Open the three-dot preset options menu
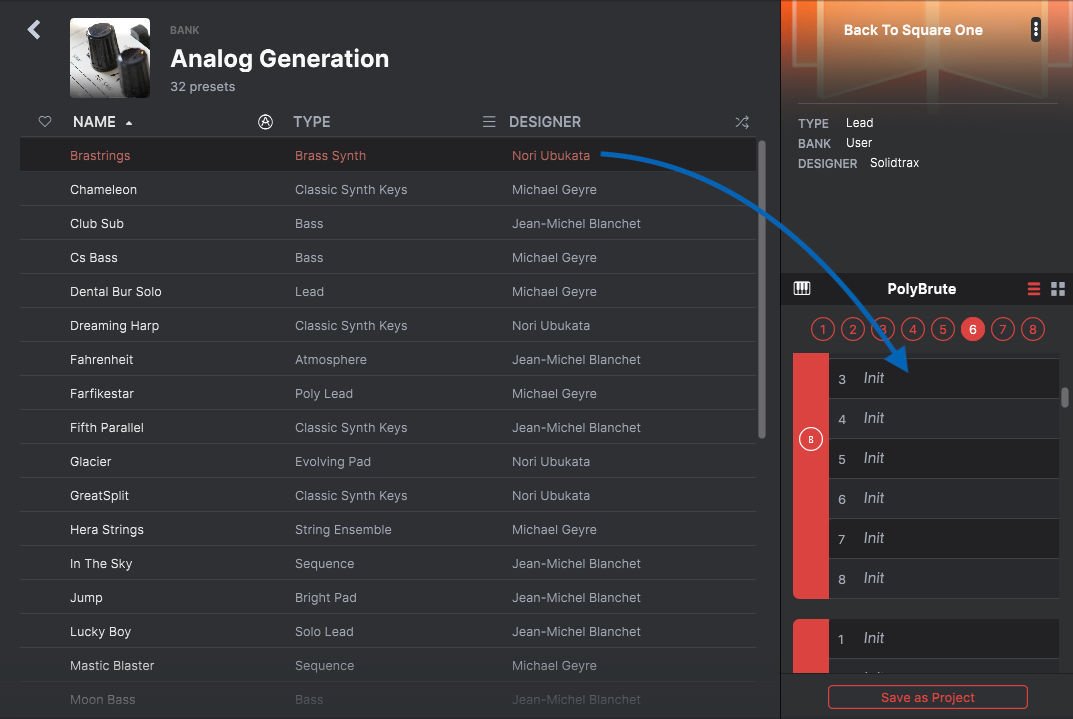The image size is (1073, 719). [x=1035, y=29]
